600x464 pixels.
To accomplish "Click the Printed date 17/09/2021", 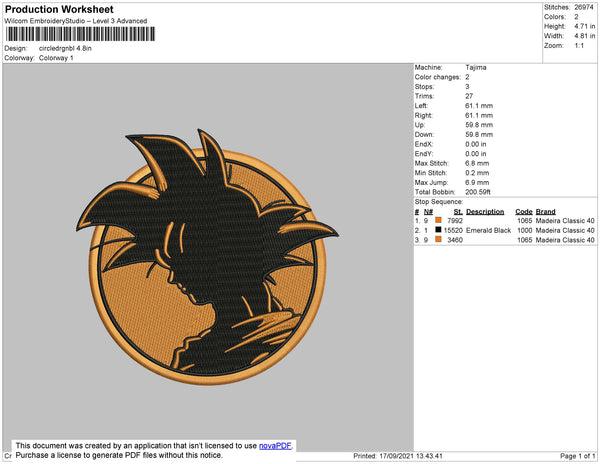I will click(x=398, y=456).
